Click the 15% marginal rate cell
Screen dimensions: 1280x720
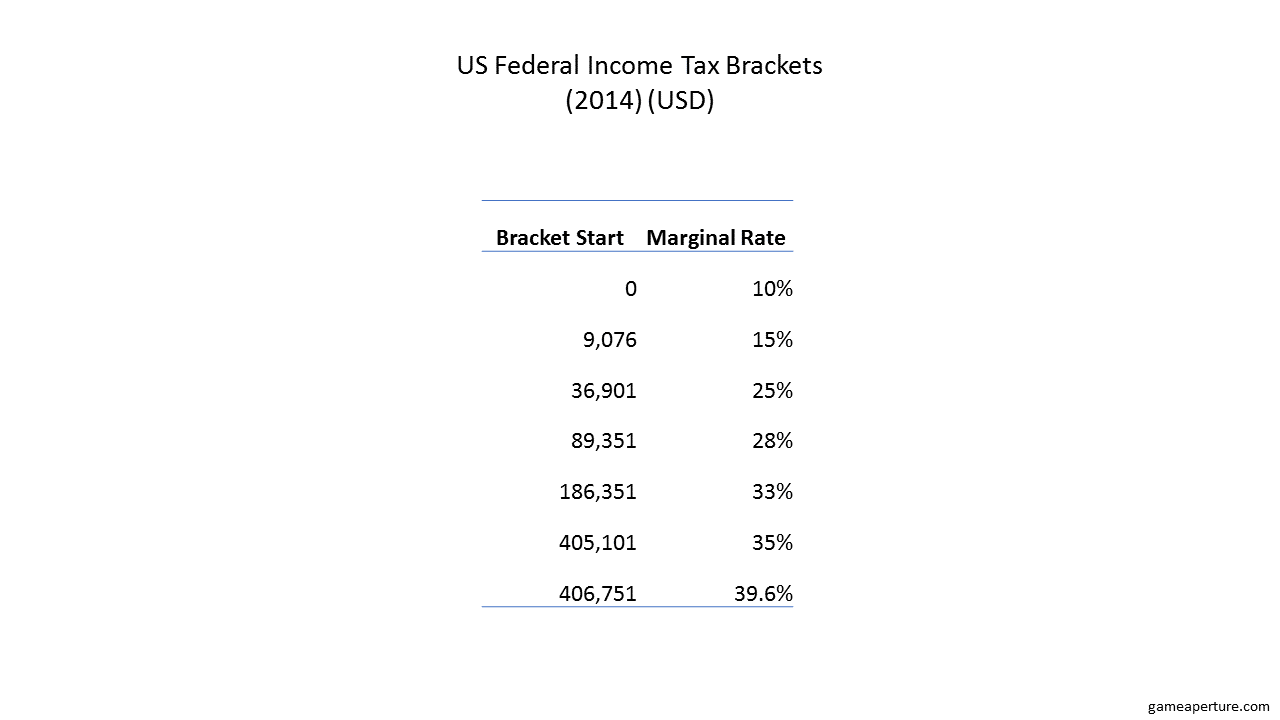click(772, 340)
